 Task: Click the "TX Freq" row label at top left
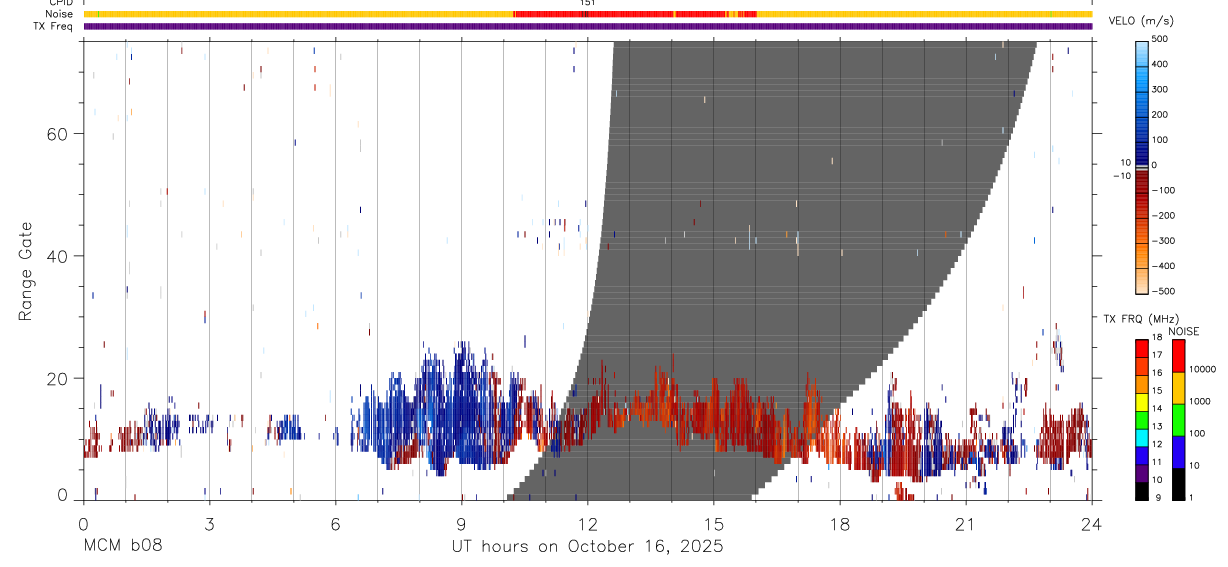coord(54,26)
